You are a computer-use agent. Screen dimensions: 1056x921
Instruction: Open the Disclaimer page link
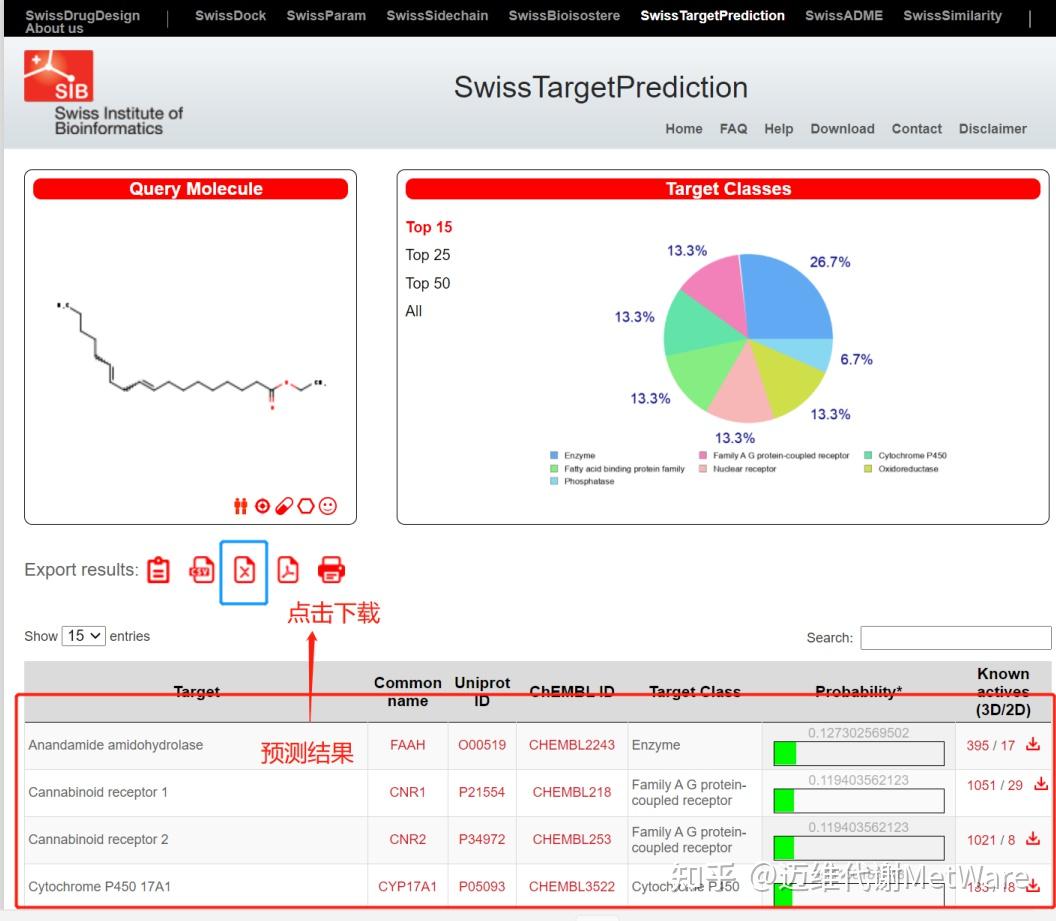pos(993,129)
